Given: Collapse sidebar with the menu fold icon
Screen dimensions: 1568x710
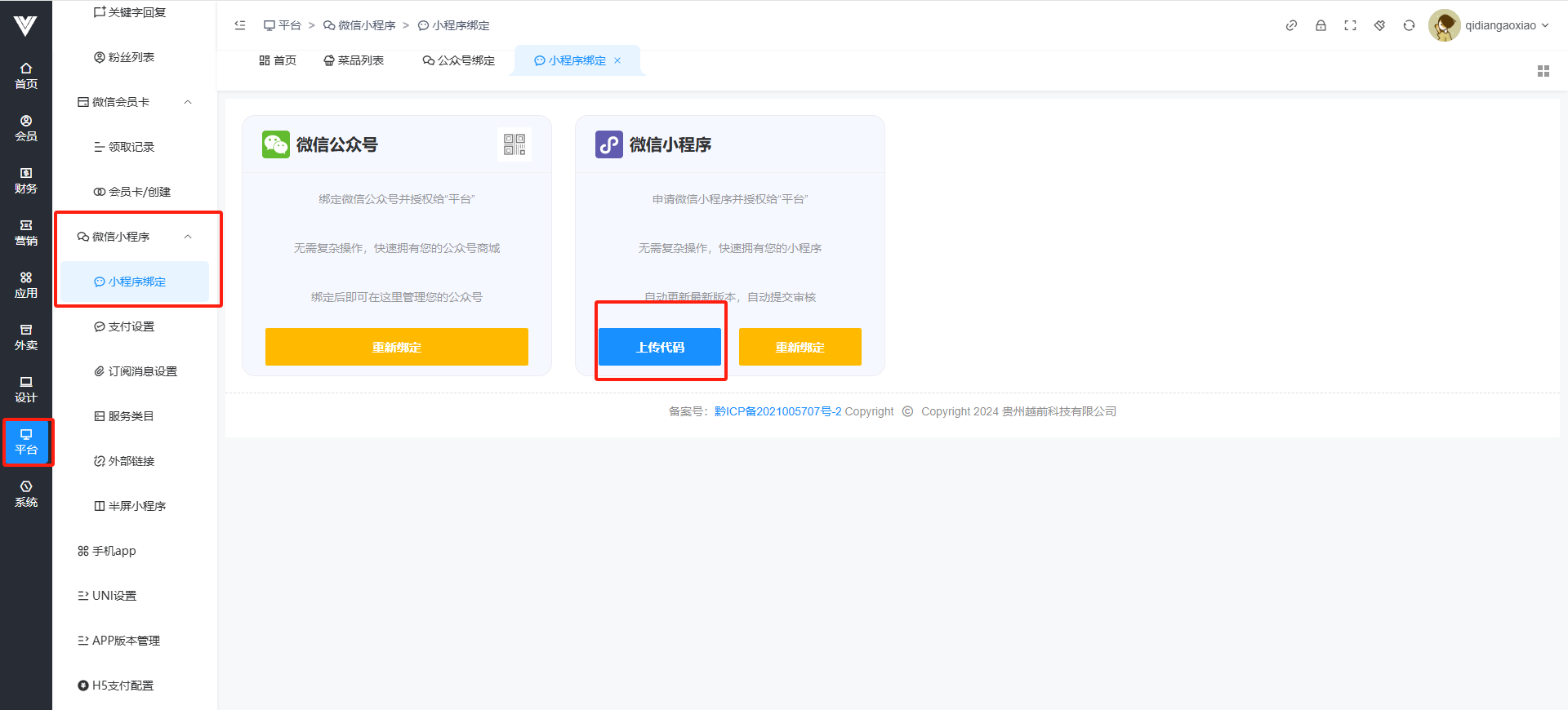Looking at the screenshot, I should pyautogui.click(x=240, y=25).
